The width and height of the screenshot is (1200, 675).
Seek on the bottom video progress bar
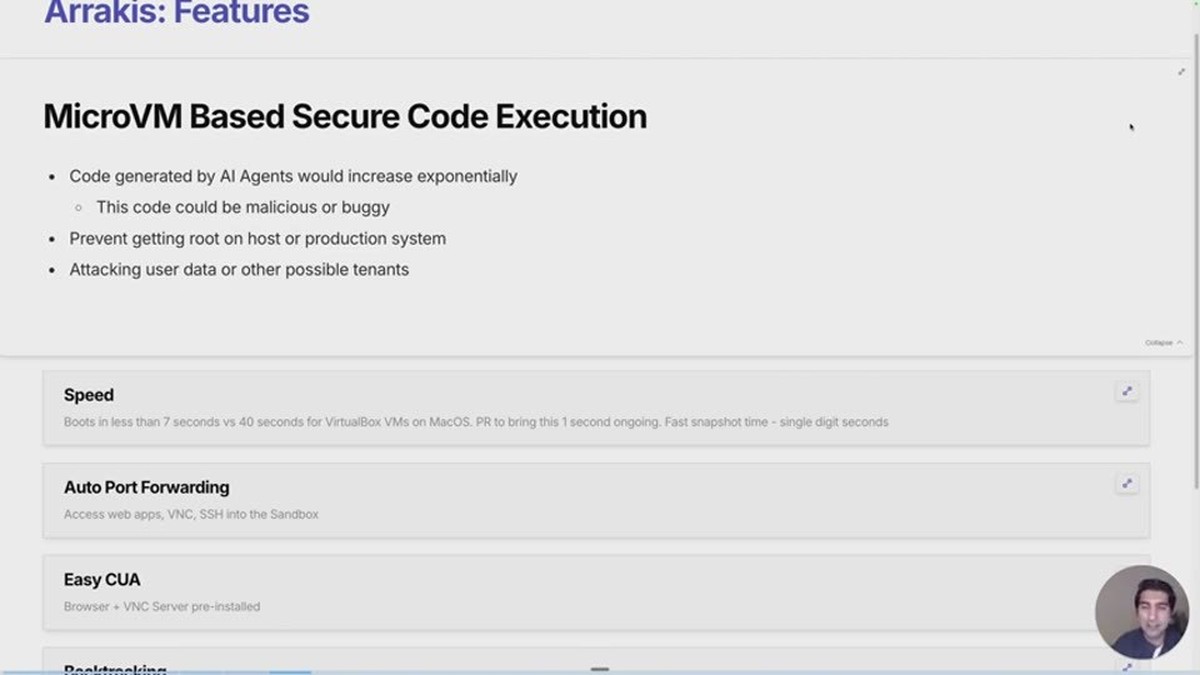600,672
